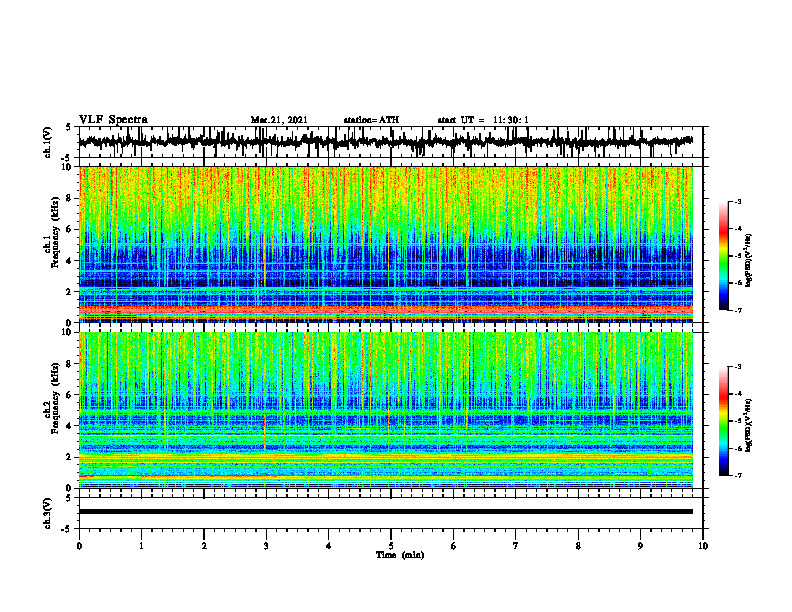
Task: Click the "10" label ending the time axis
Action: coord(703,546)
